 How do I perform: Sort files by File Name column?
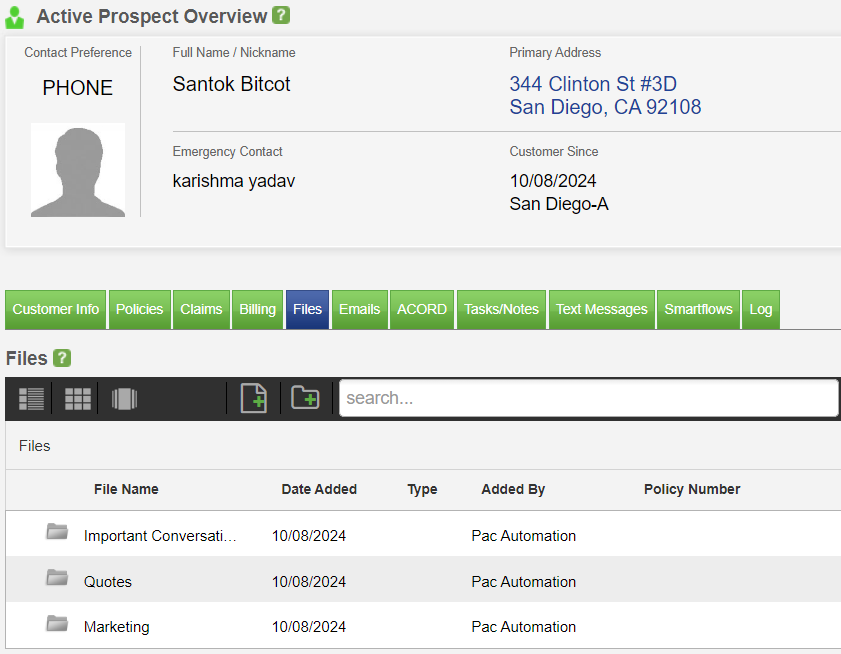tap(126, 489)
